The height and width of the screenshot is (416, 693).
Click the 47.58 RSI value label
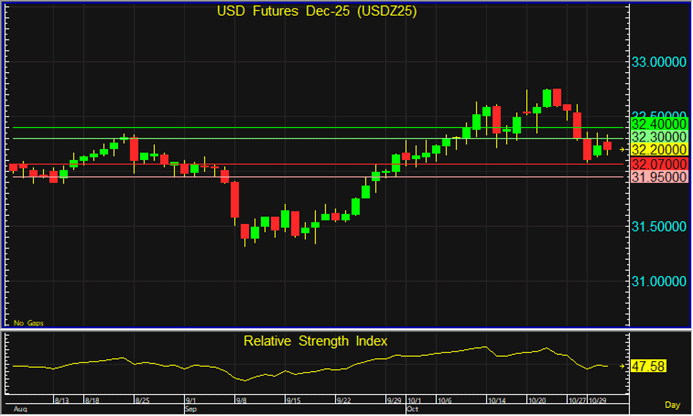649,366
